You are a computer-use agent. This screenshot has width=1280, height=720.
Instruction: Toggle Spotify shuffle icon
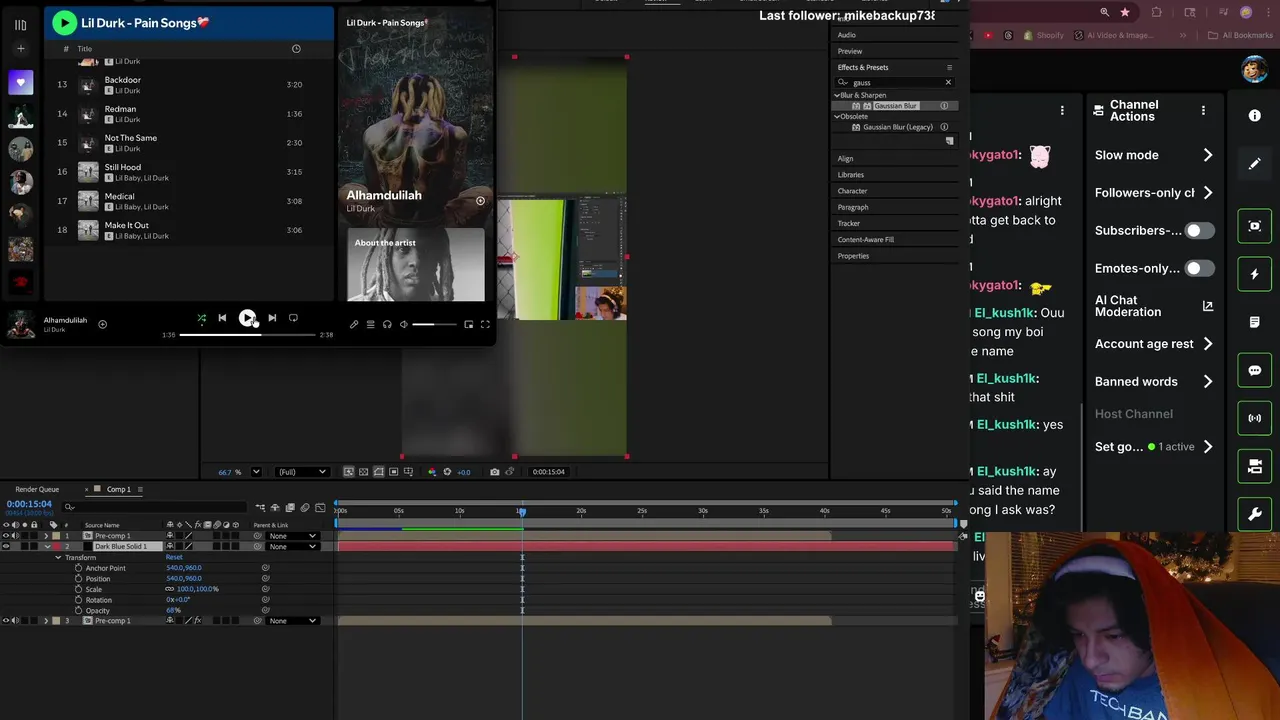pyautogui.click(x=202, y=318)
